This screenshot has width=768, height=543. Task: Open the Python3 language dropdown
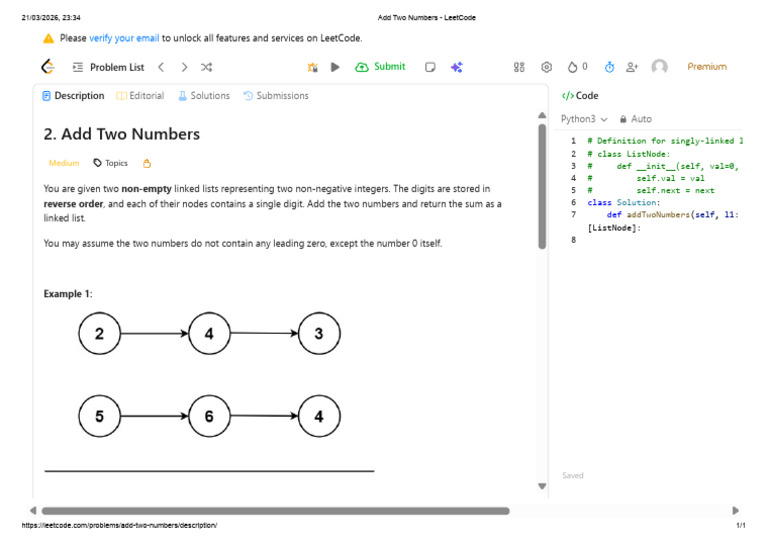pos(584,119)
